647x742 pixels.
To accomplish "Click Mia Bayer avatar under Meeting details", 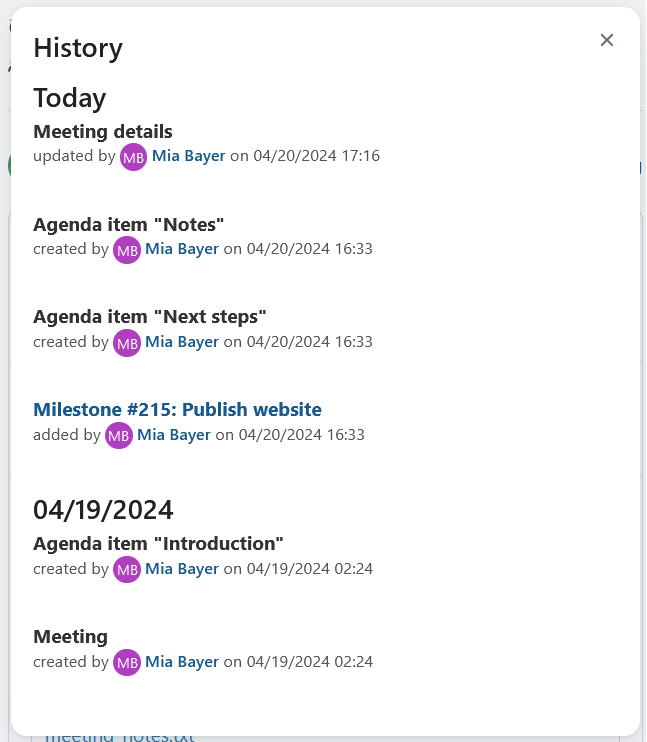I will tap(134, 157).
